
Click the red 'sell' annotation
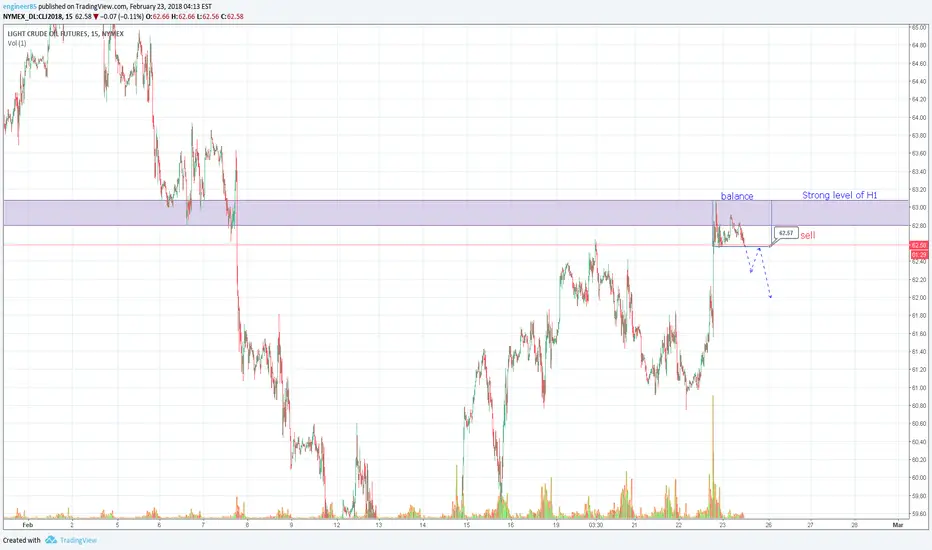(808, 235)
